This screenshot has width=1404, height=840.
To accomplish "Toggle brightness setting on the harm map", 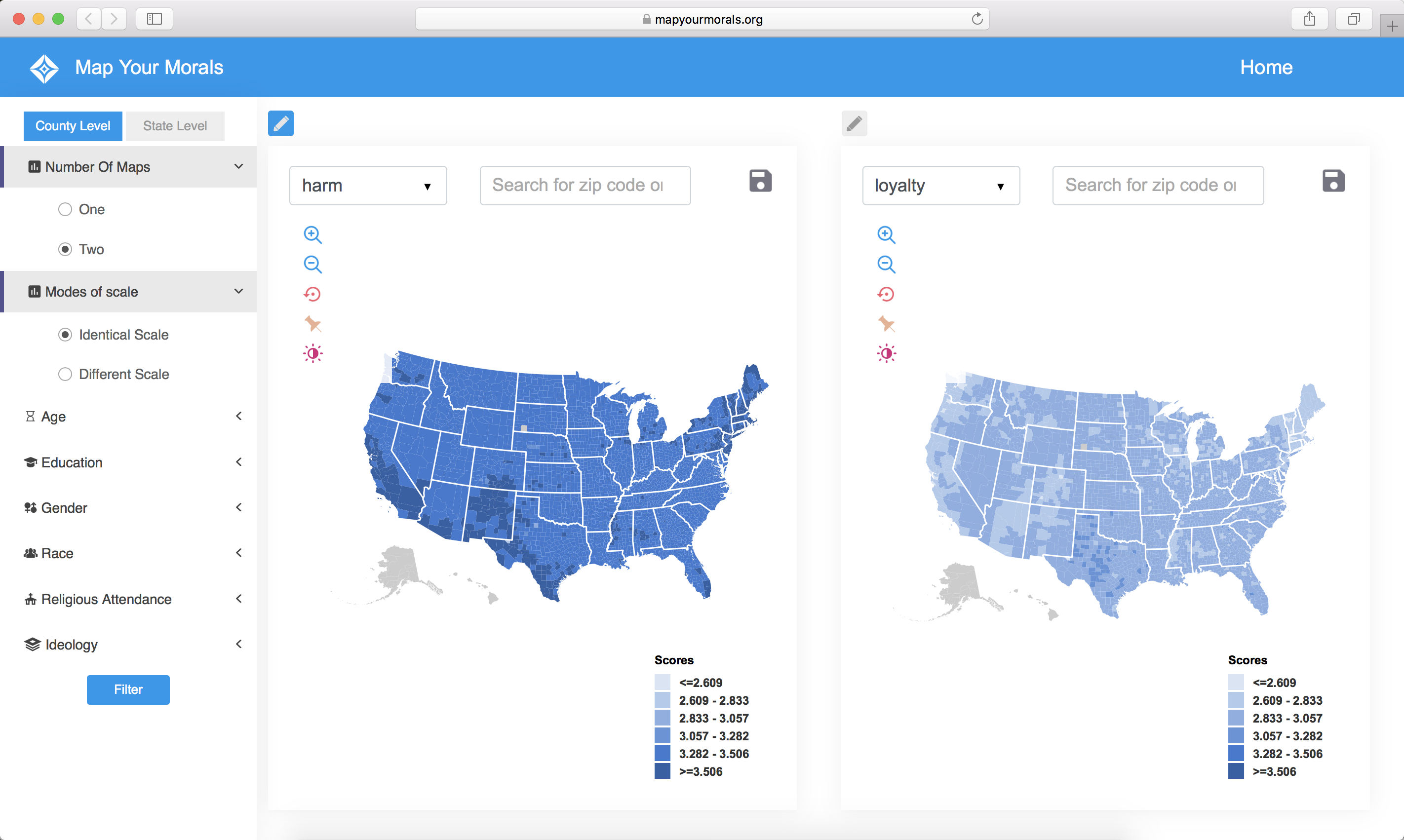I will [313, 353].
